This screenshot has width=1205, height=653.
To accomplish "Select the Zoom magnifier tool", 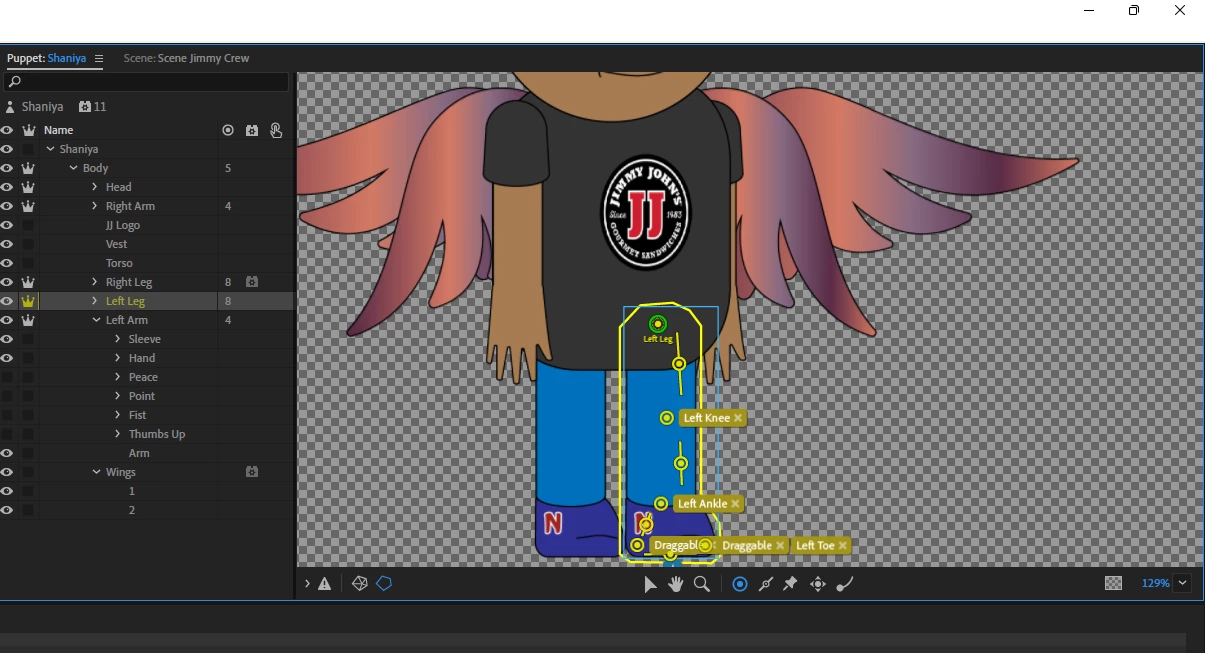I will [702, 584].
